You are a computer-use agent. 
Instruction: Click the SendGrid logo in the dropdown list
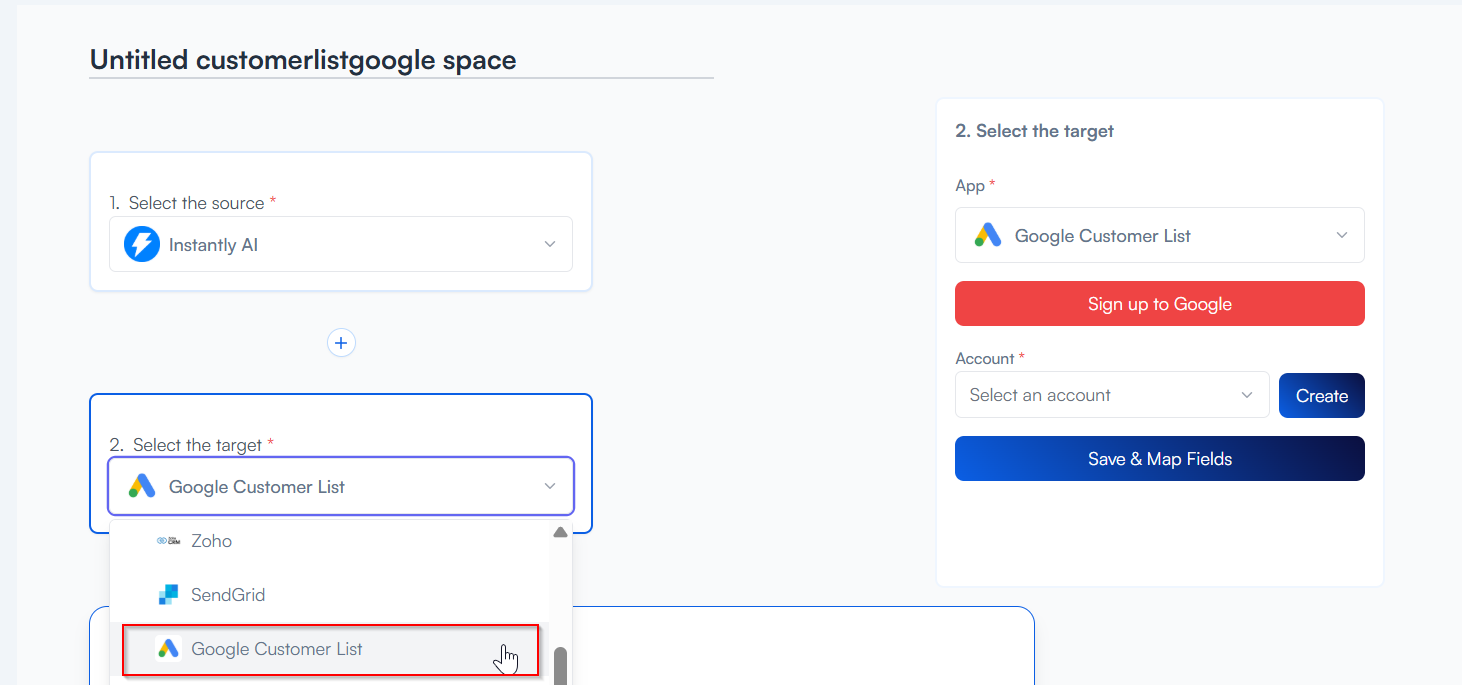[x=168, y=595]
